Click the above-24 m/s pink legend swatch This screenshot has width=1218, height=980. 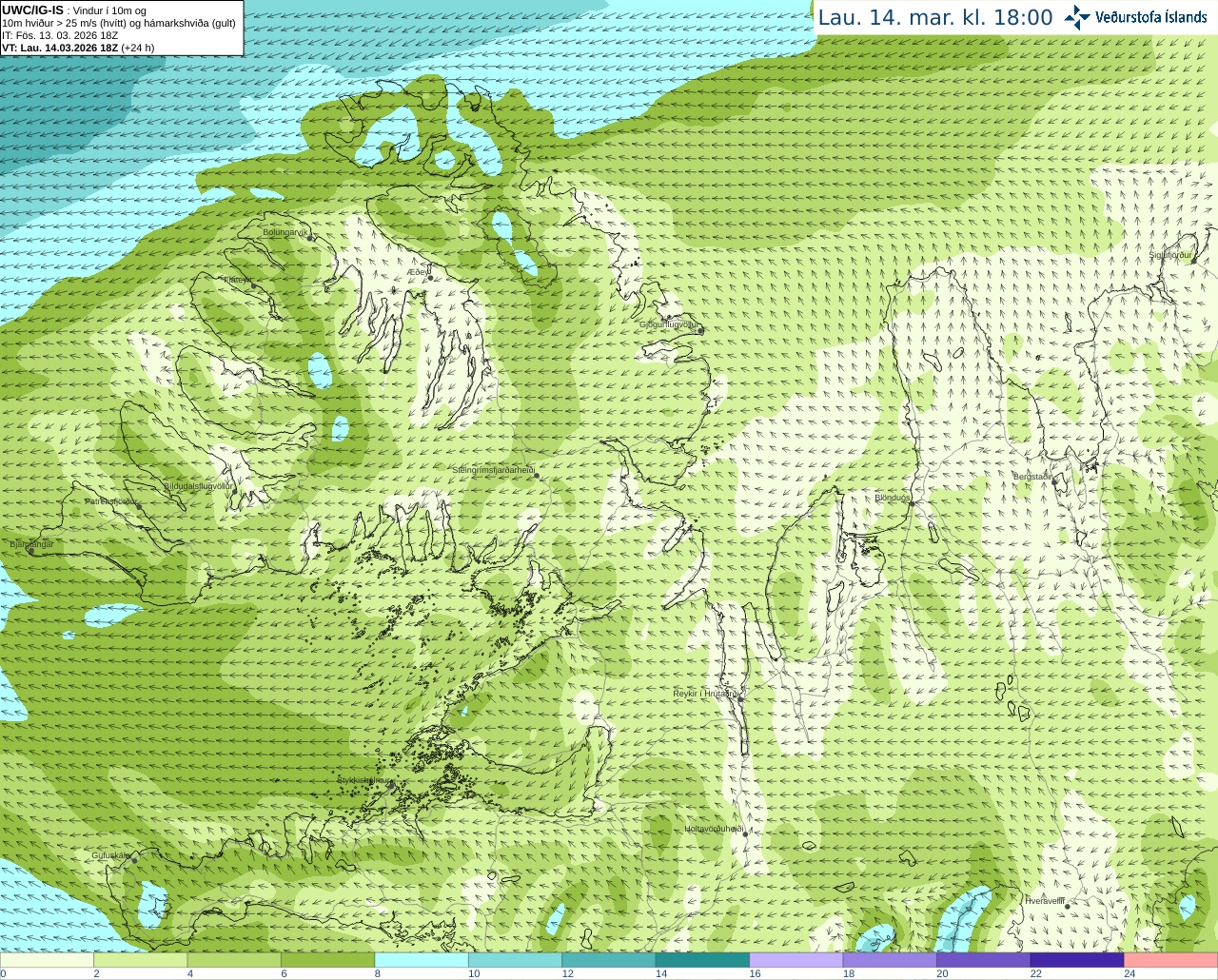[1170, 960]
